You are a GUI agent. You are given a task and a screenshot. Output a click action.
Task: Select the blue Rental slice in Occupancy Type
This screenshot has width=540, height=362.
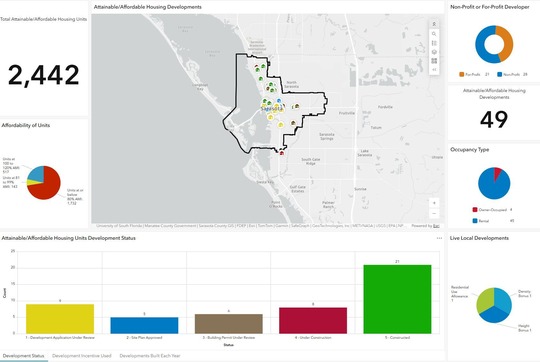coord(492,188)
